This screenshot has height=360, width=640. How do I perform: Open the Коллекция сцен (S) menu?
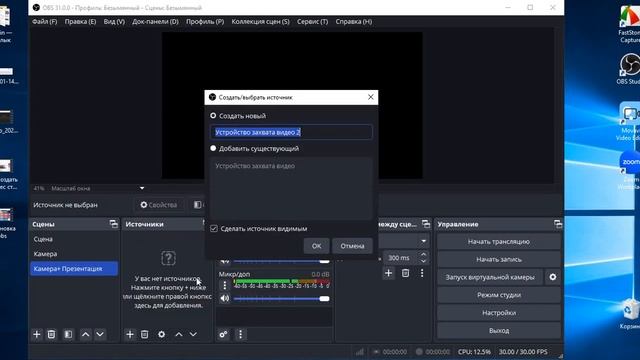[260, 22]
